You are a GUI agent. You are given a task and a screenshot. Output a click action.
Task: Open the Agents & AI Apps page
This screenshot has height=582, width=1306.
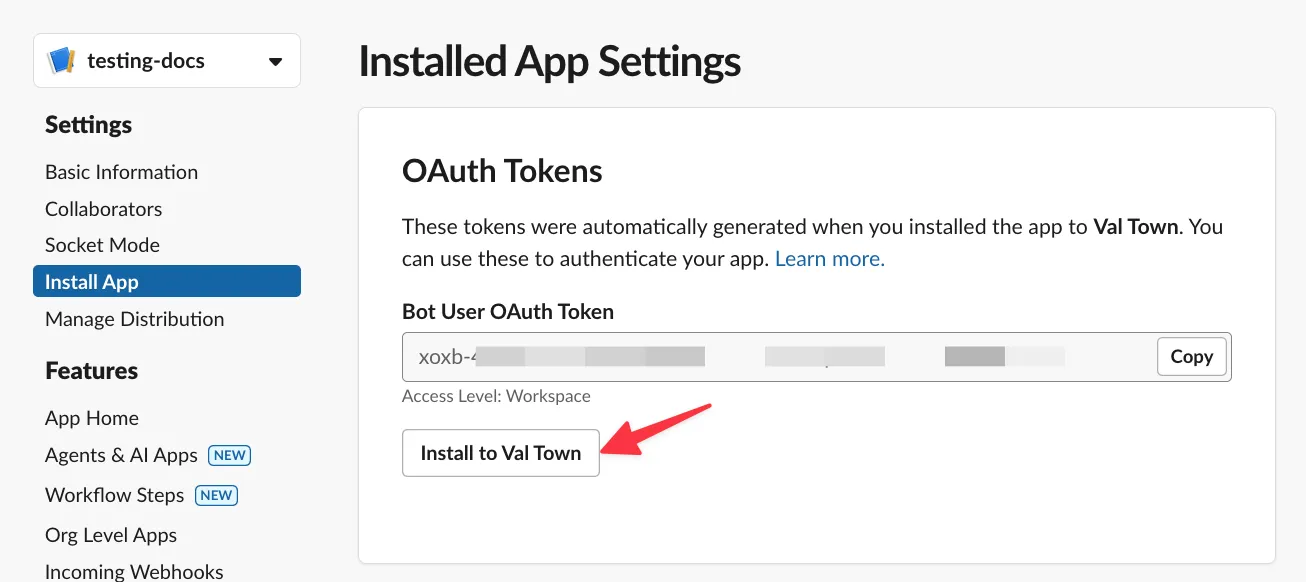(x=120, y=455)
